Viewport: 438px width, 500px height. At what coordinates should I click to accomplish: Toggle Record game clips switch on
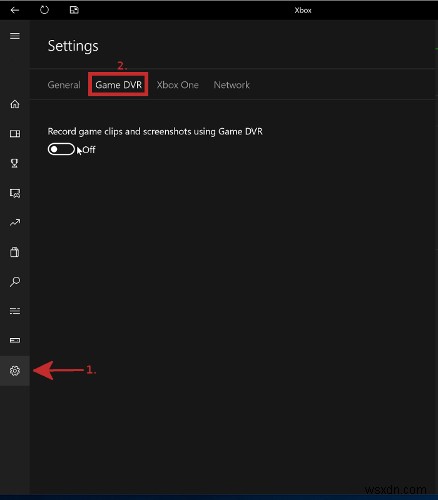(61, 149)
